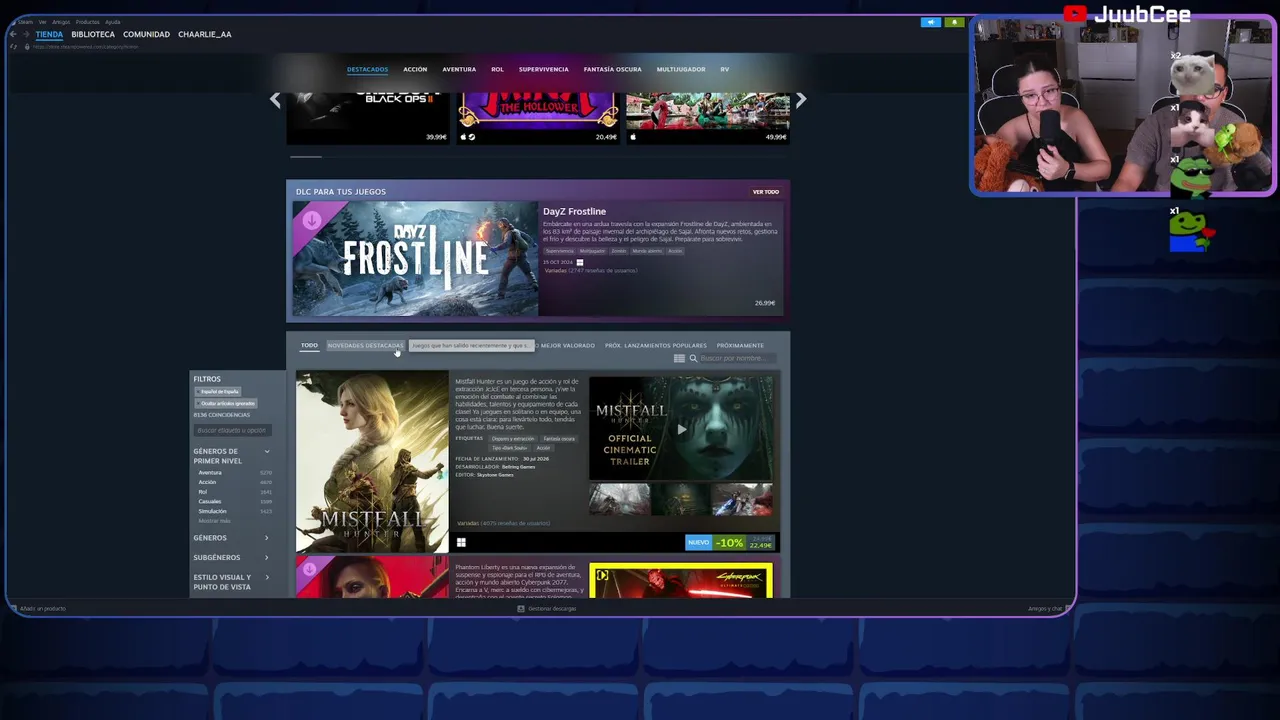Switch results to list view icon
Viewport: 1280px width, 720px height.
[x=679, y=358]
